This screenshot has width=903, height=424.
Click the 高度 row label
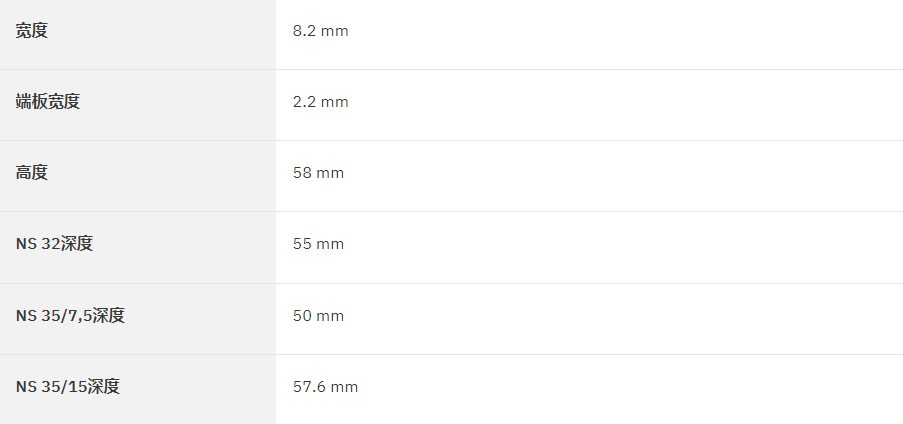[x=32, y=172]
